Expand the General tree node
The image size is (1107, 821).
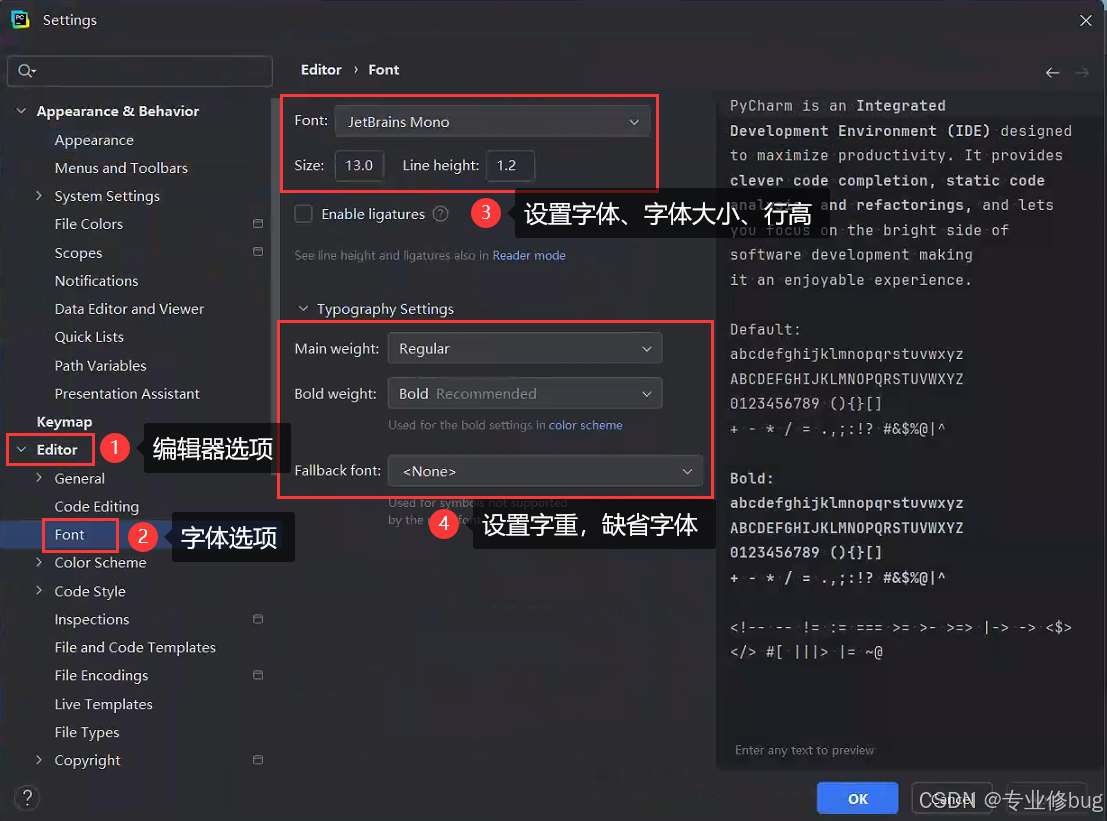(39, 478)
